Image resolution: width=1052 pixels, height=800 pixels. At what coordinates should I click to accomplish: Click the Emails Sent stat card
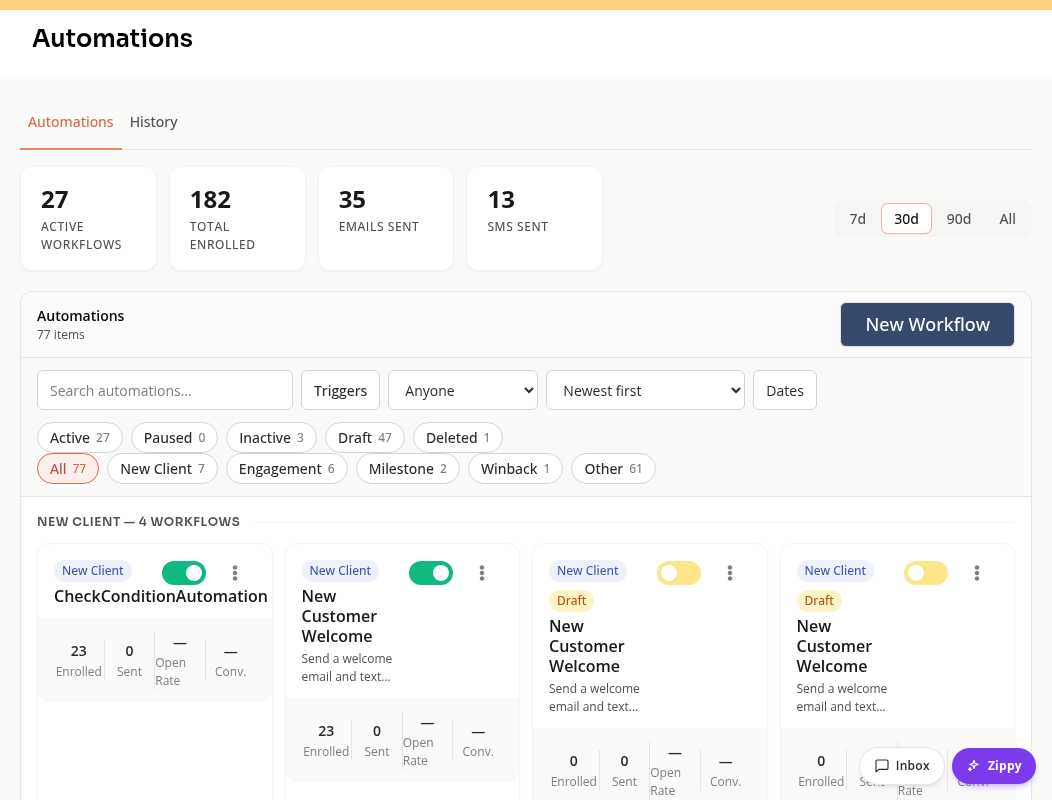[x=386, y=219]
